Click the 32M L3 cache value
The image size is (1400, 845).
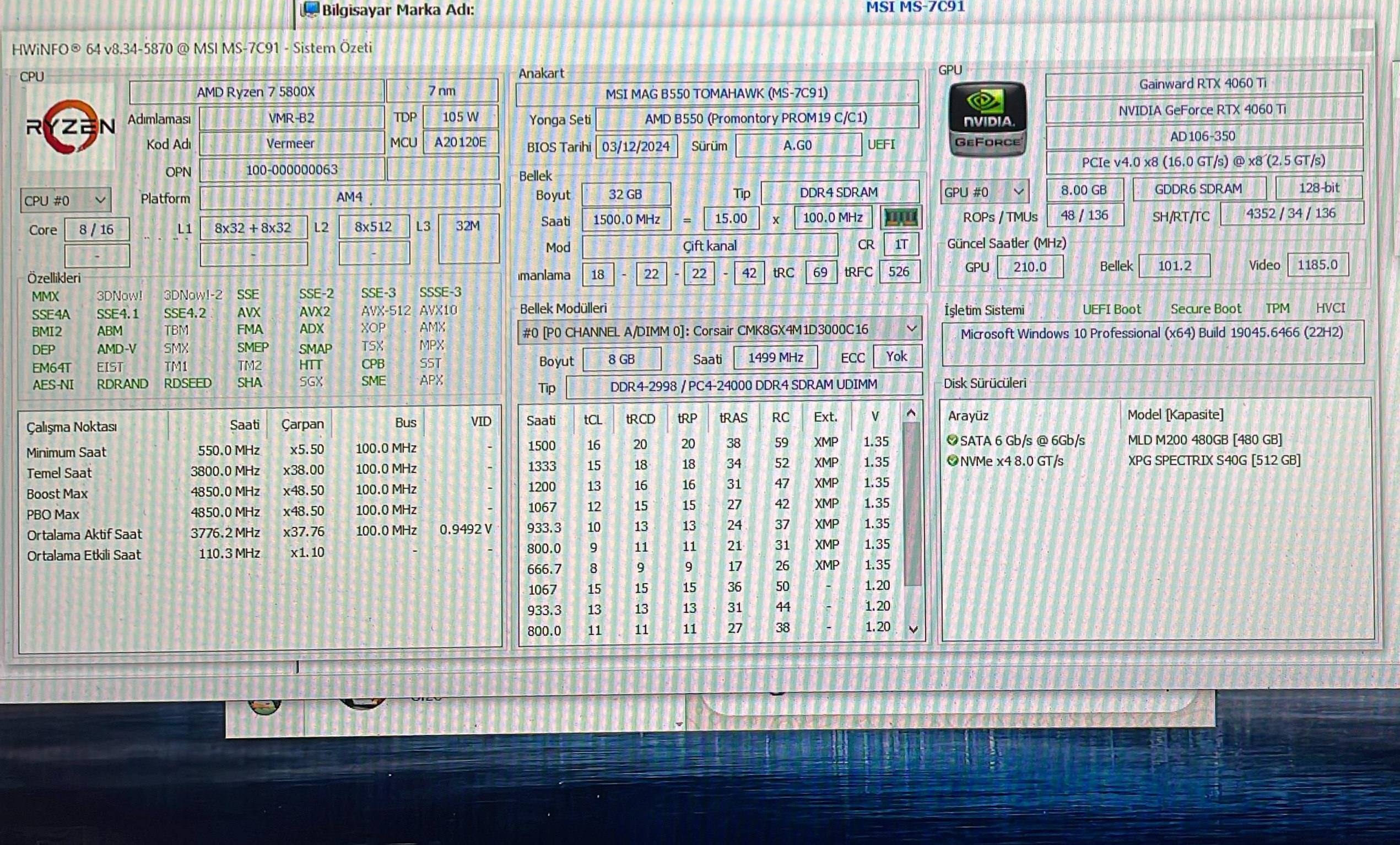(x=468, y=238)
